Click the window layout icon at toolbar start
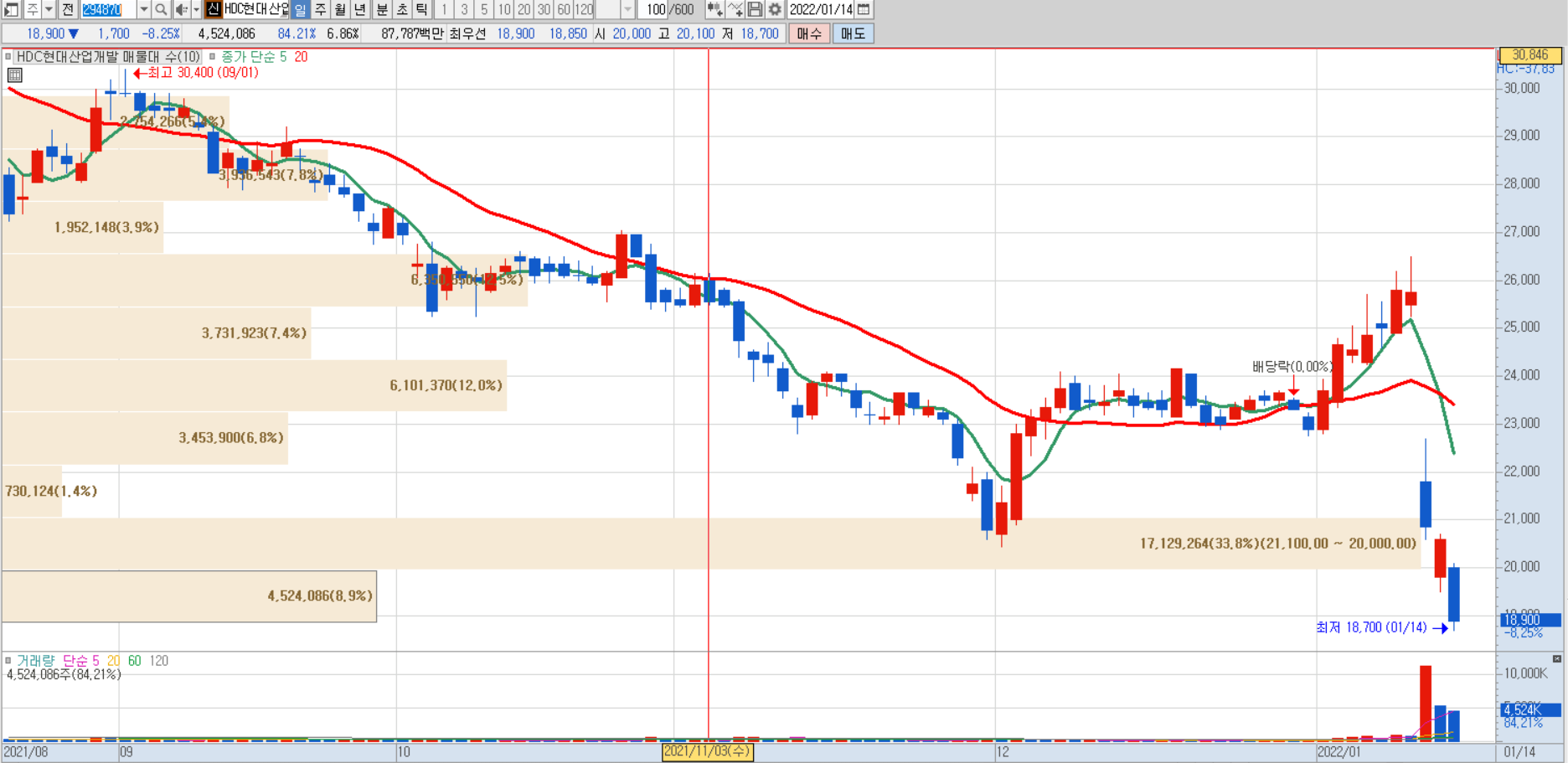1568x763 pixels. (x=11, y=9)
